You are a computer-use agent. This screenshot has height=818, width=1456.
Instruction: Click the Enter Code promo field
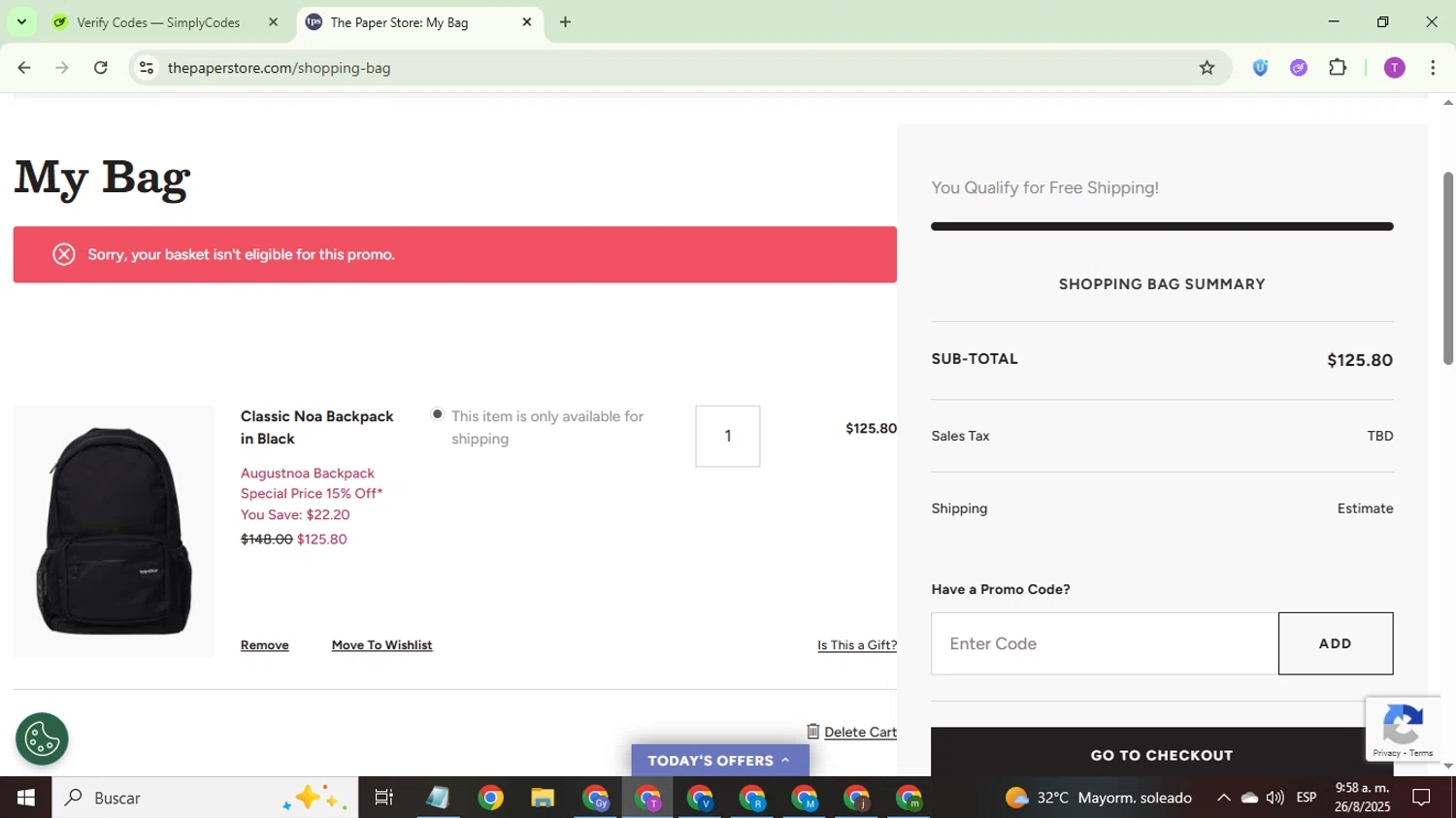tap(1104, 643)
